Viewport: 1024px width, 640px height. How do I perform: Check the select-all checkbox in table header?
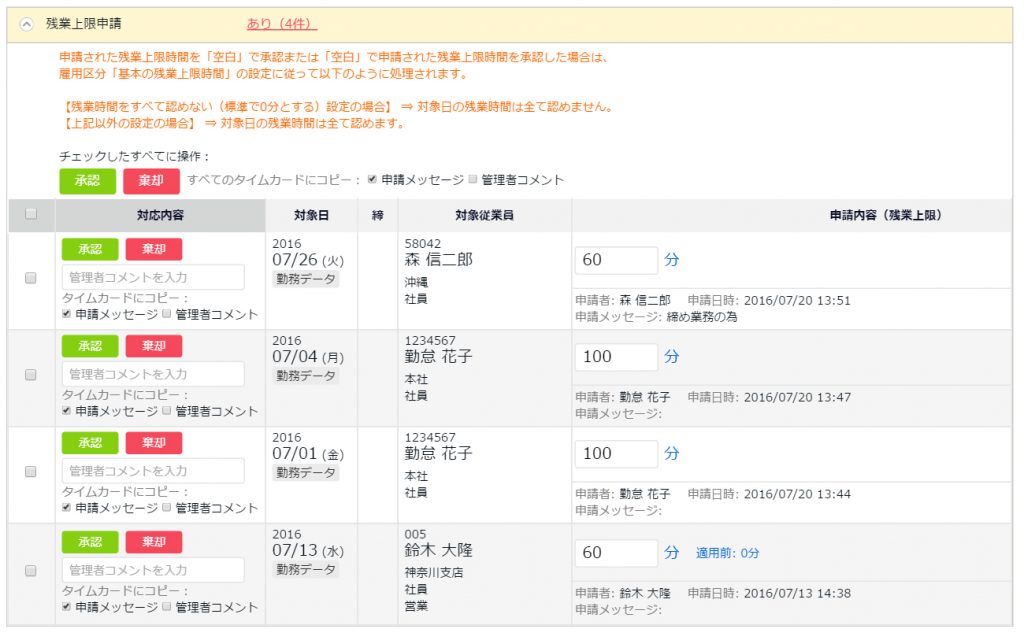(x=30, y=214)
